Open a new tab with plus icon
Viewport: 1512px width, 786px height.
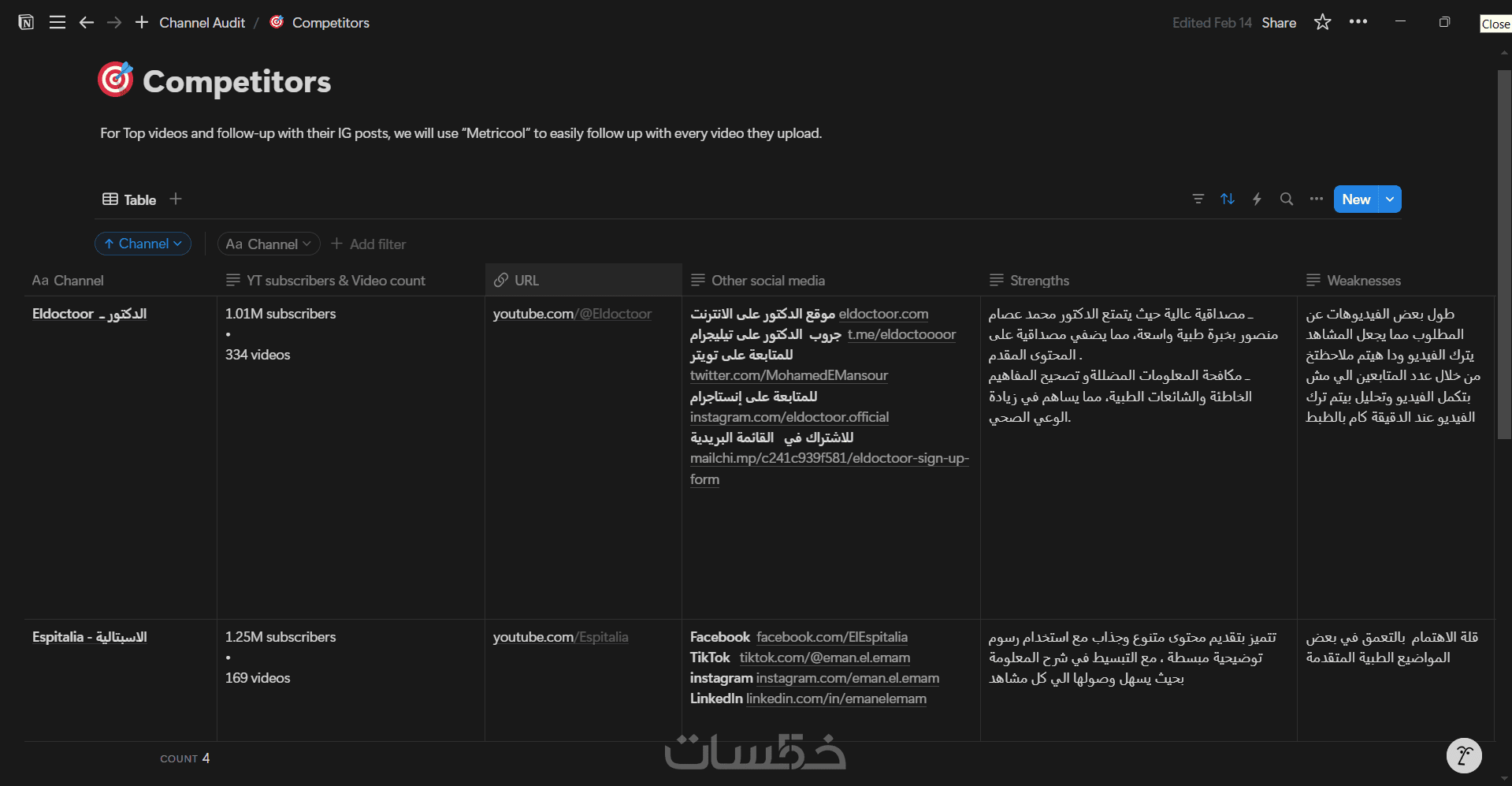coord(142,22)
